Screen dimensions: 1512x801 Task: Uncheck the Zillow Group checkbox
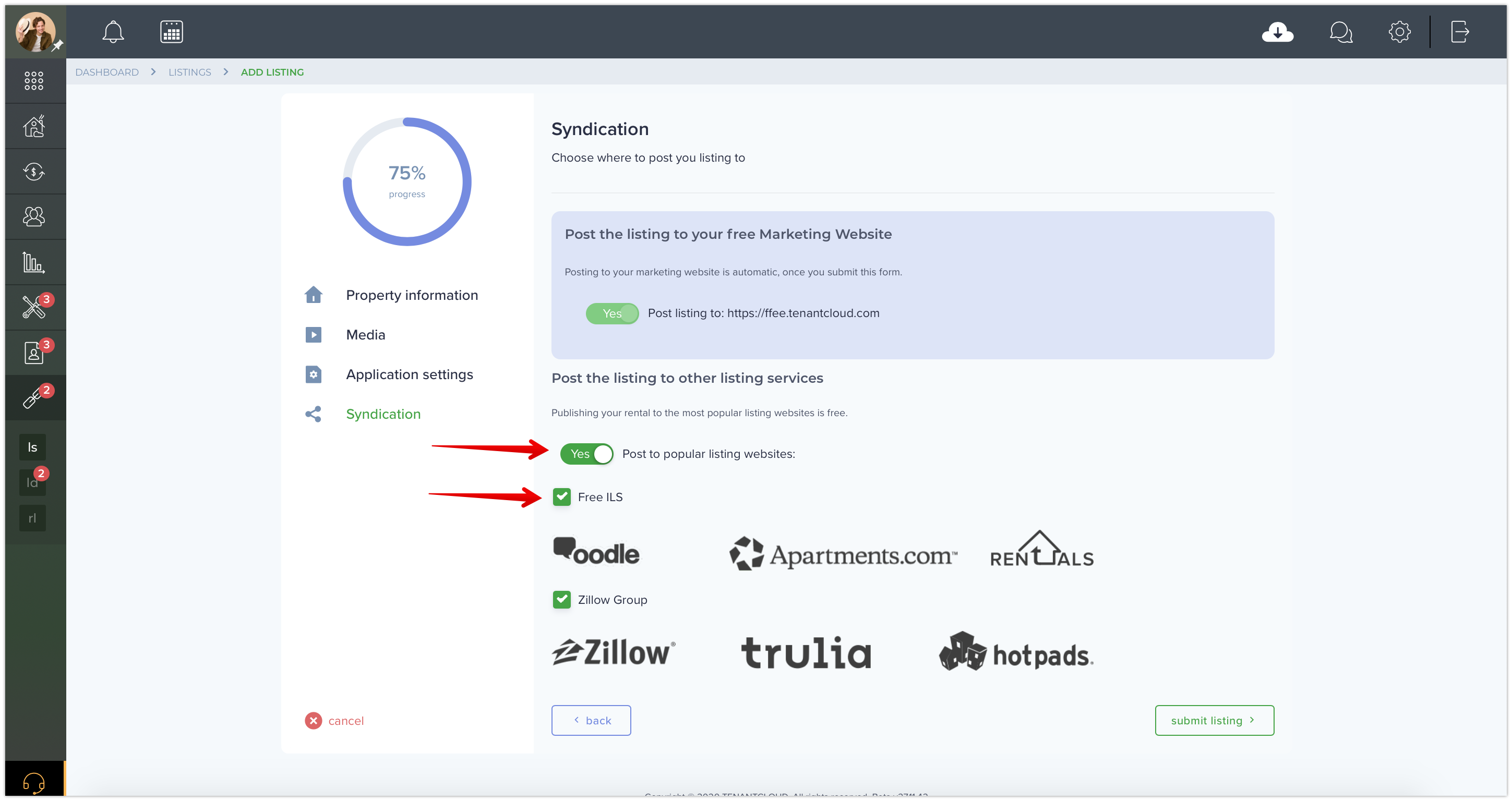(x=562, y=600)
